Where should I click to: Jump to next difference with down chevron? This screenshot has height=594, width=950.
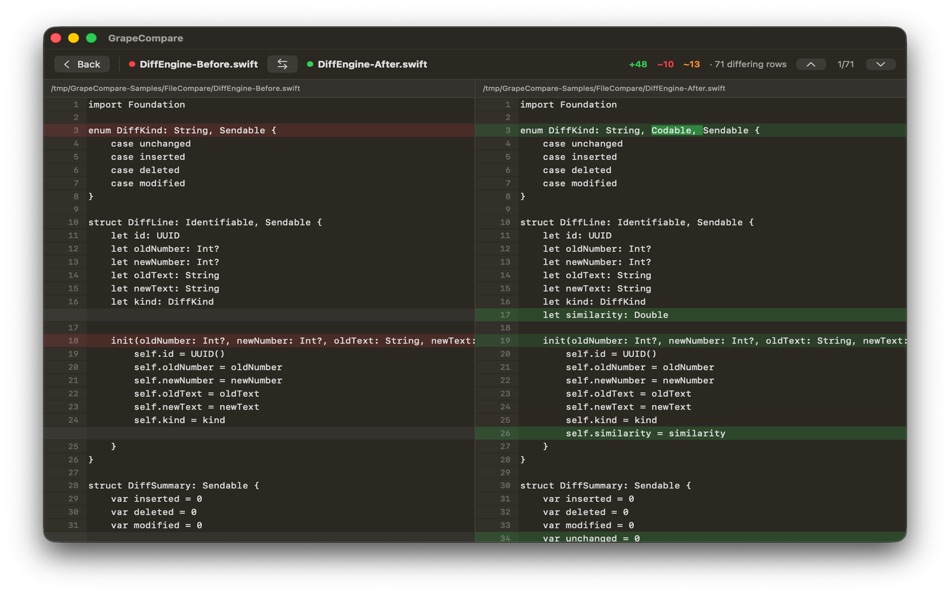[880, 64]
